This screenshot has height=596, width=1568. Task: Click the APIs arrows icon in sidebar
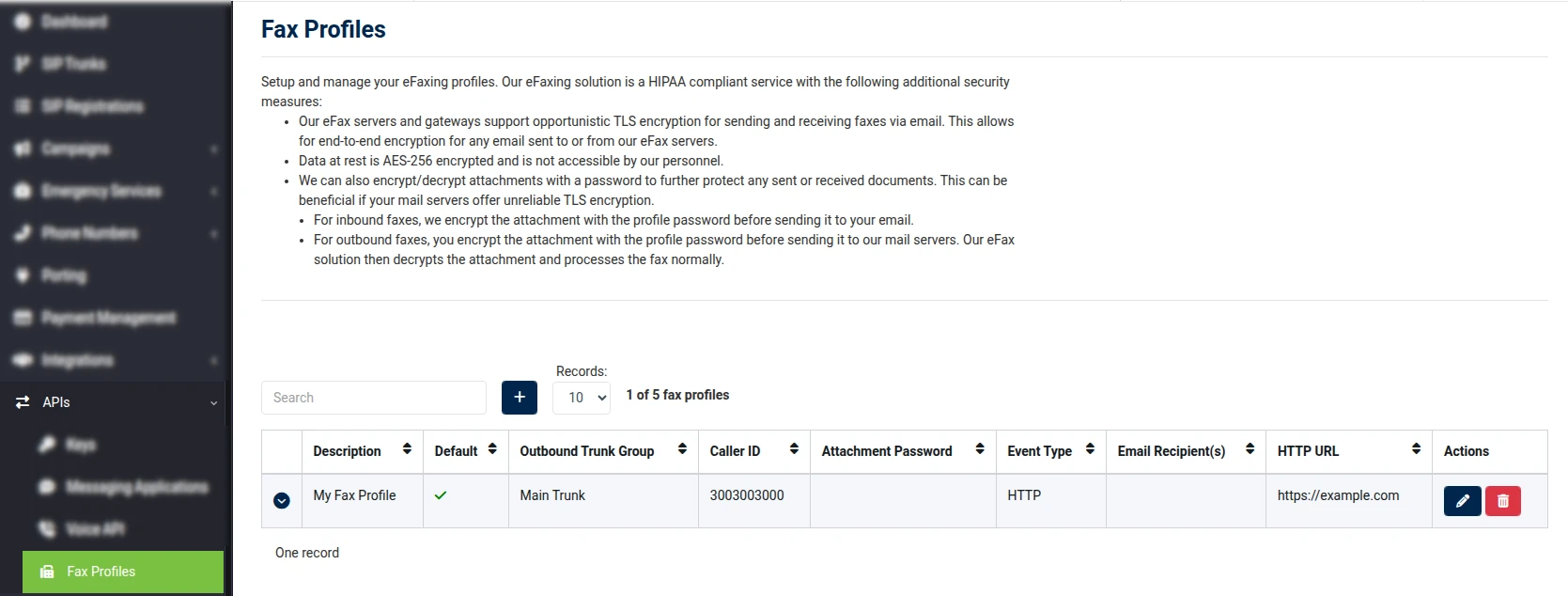[x=23, y=402]
